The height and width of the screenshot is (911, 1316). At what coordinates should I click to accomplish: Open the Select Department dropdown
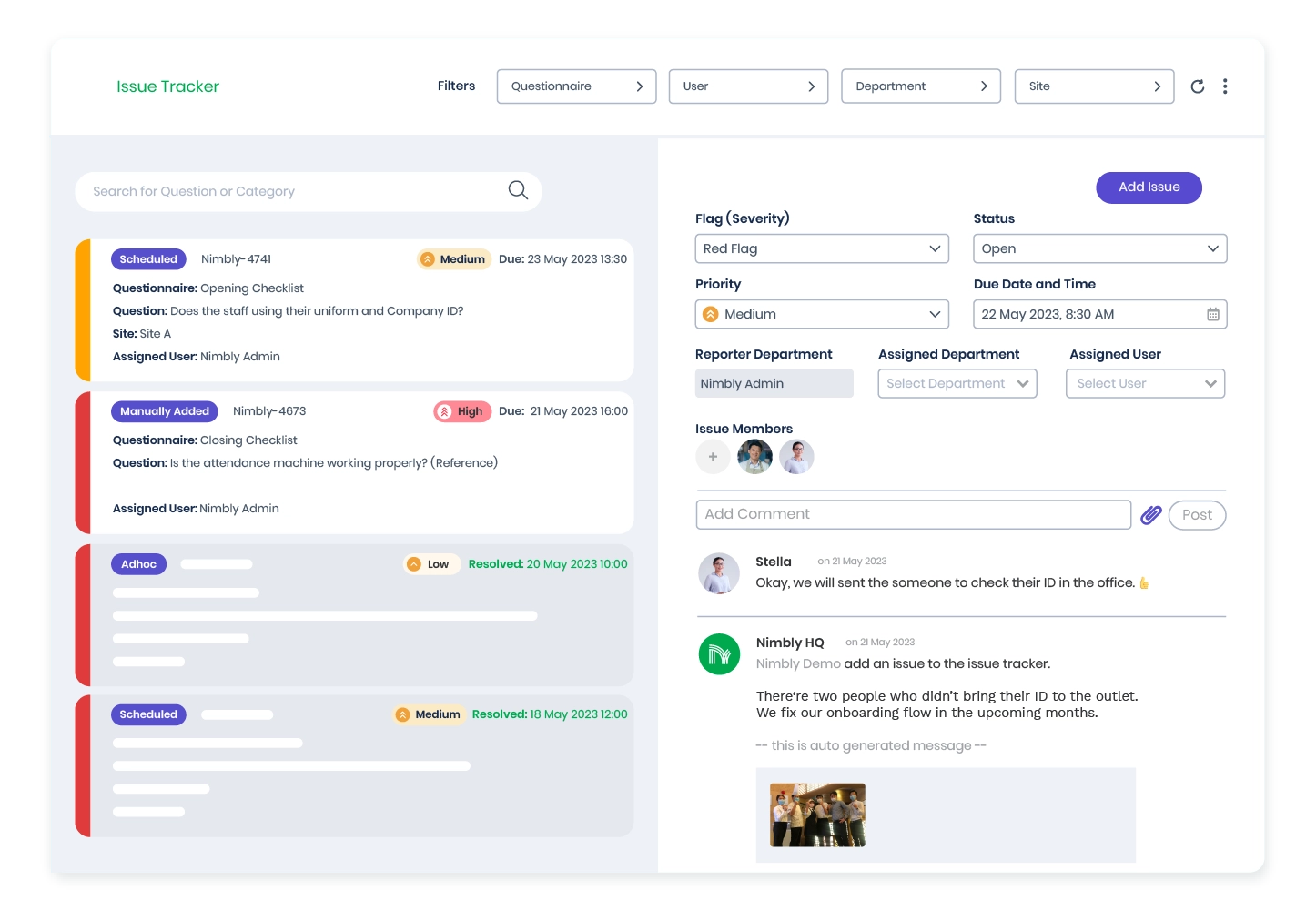click(x=957, y=383)
